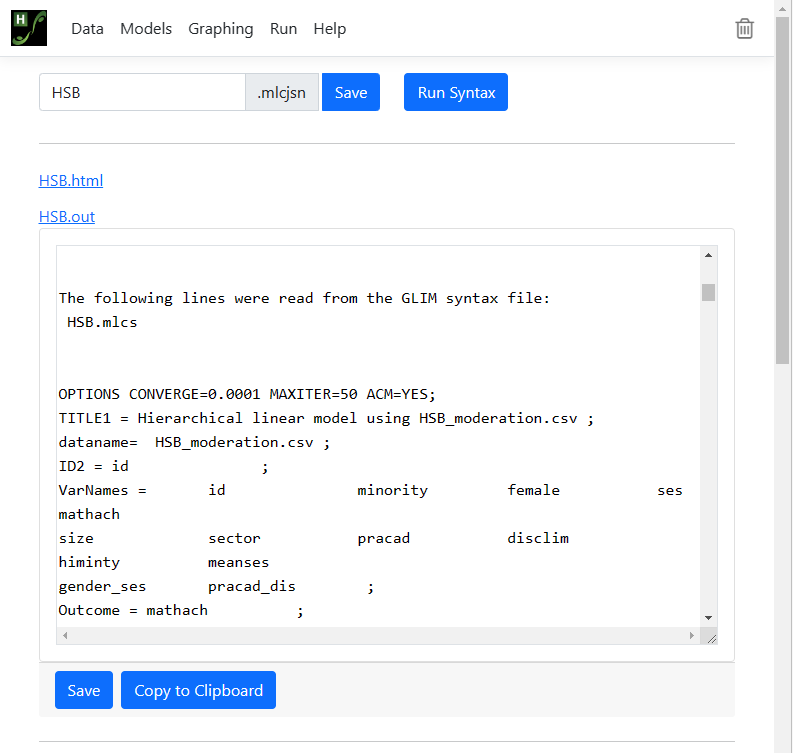Expand the Graphing menu

220,29
